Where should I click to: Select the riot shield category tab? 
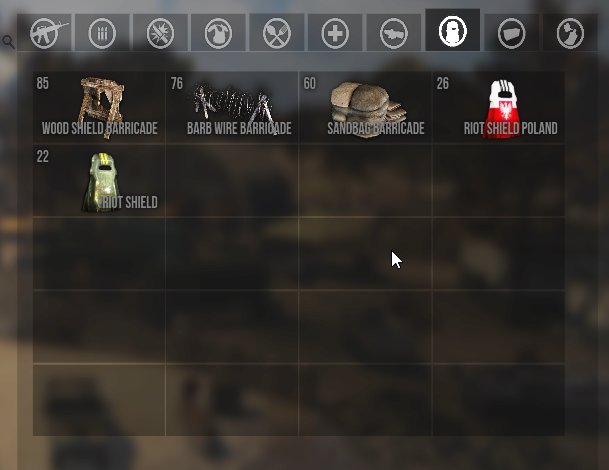coord(453,30)
